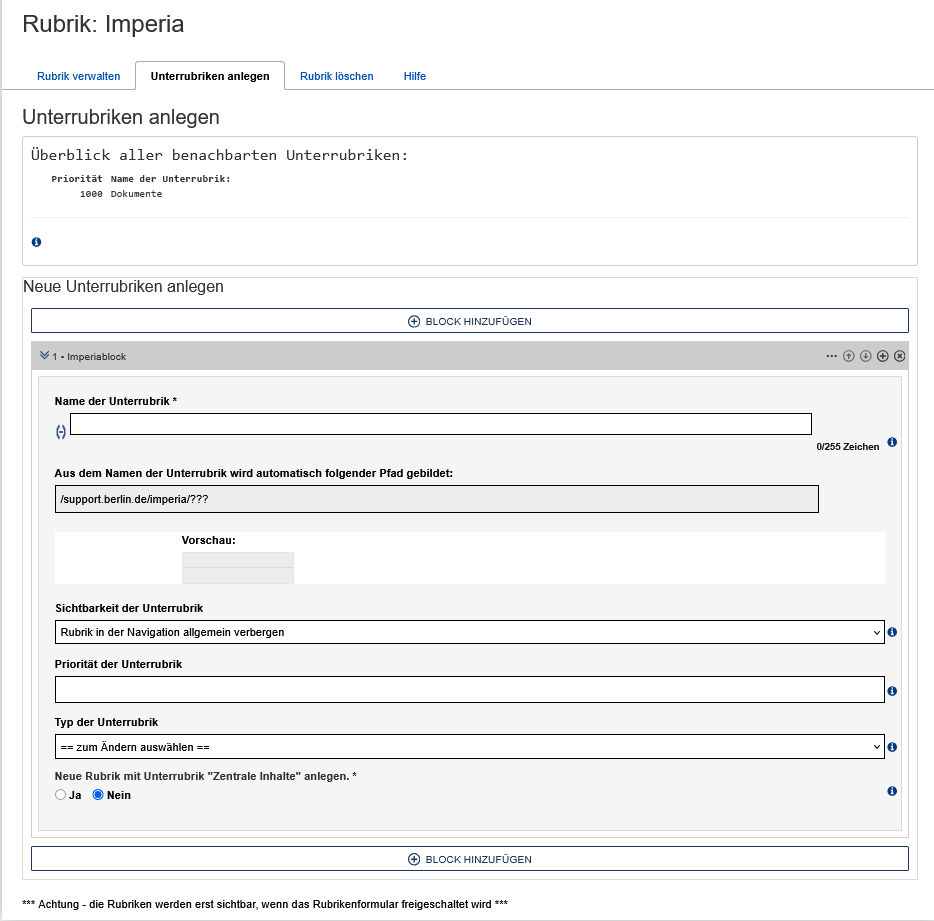The height and width of the screenshot is (921, 934).
Task: Open the Hilfe tab
Action: [415, 76]
